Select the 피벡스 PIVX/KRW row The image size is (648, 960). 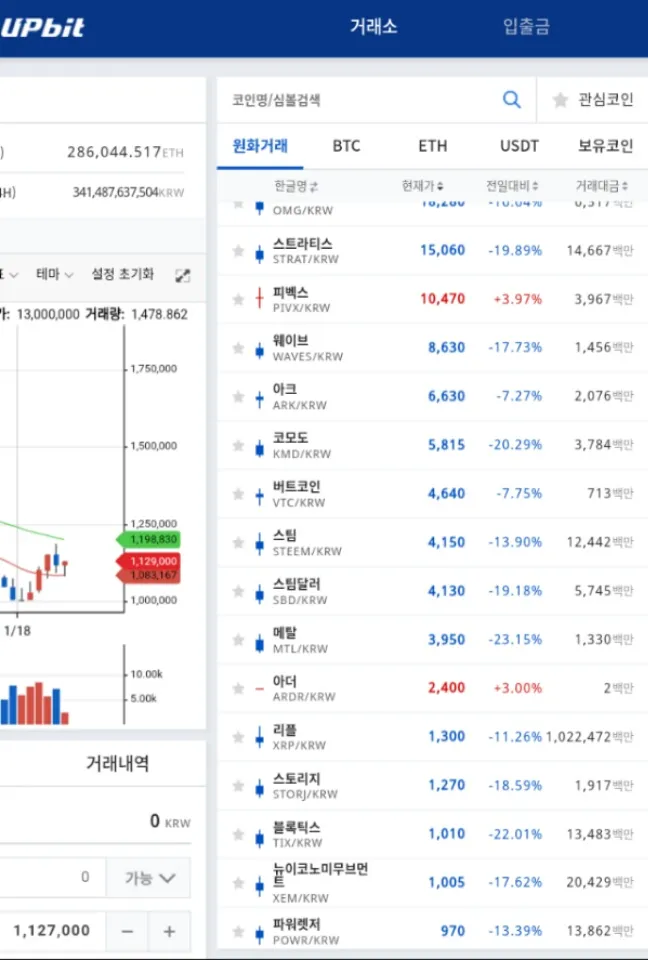[x=432, y=299]
